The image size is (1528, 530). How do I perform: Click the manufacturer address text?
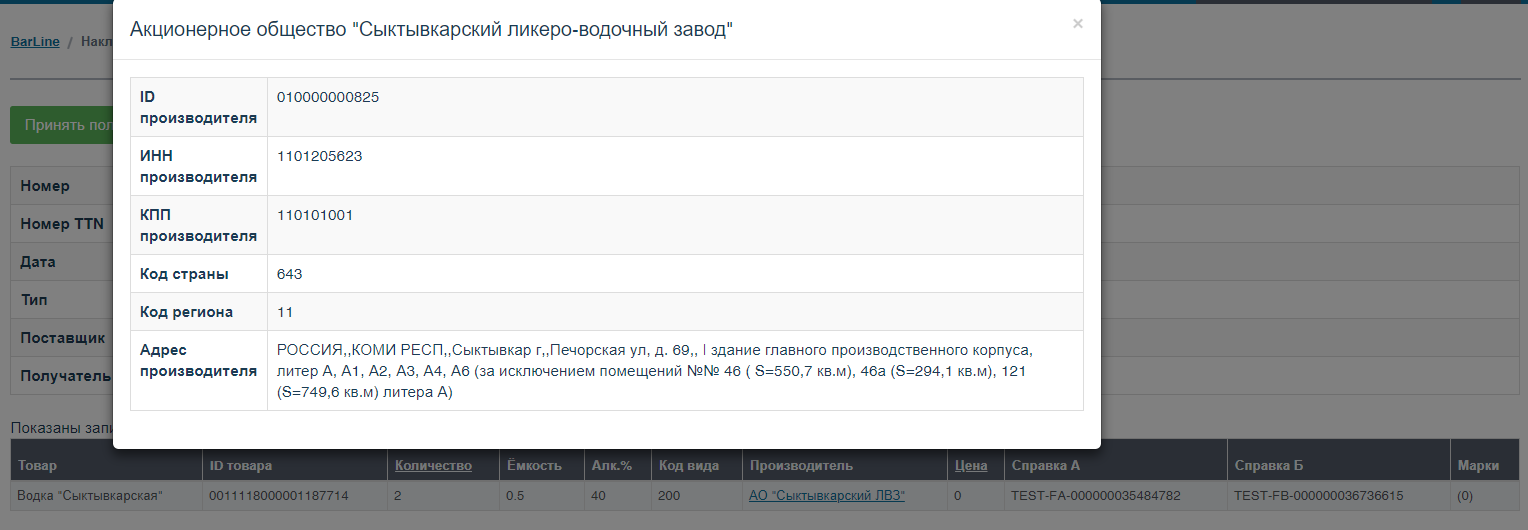click(x=655, y=371)
